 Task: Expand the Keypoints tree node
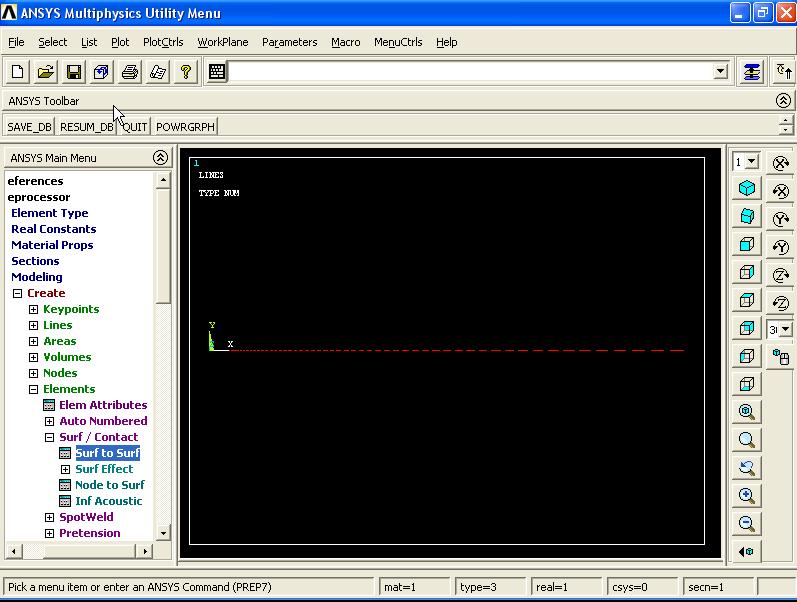[x=34, y=309]
